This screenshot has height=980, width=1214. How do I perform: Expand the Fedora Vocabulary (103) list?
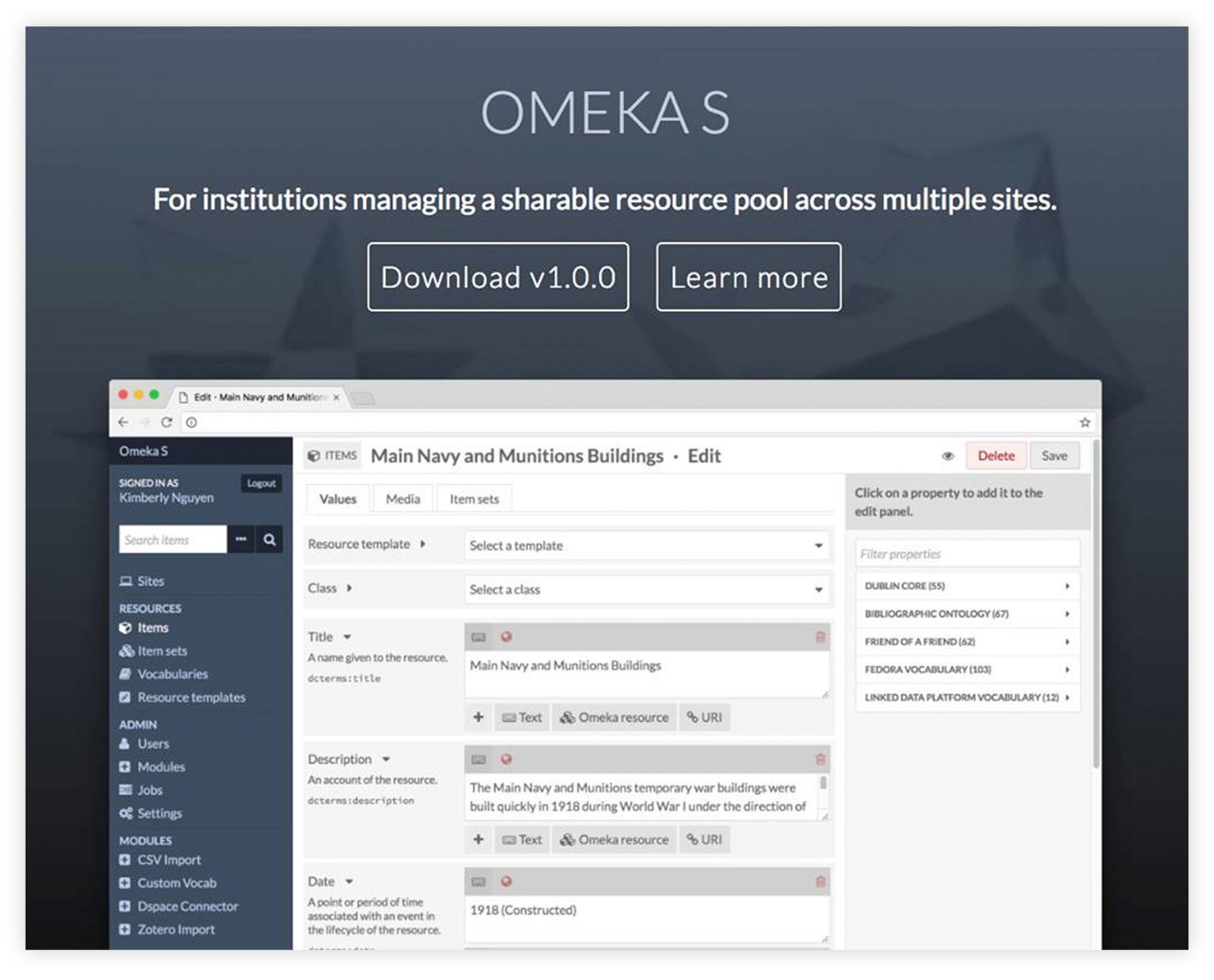(x=967, y=669)
